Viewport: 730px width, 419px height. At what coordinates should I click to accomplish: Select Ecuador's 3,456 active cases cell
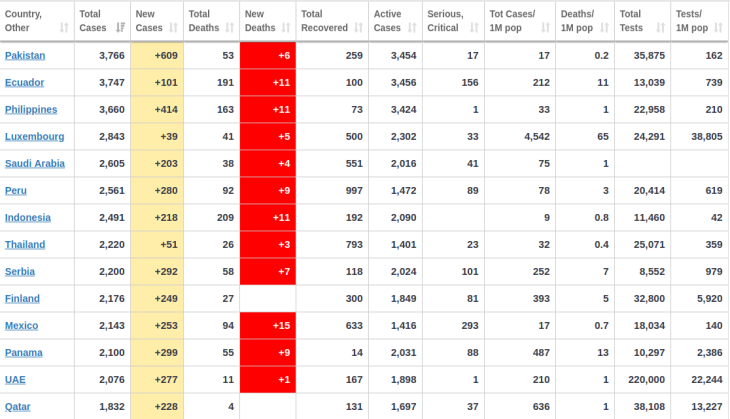click(x=395, y=82)
